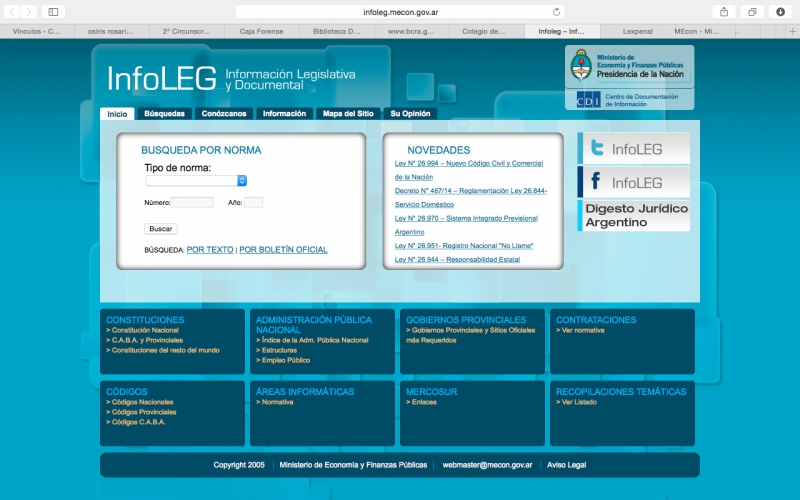
Task: Go back with the Safari back arrow
Action: [11, 12]
